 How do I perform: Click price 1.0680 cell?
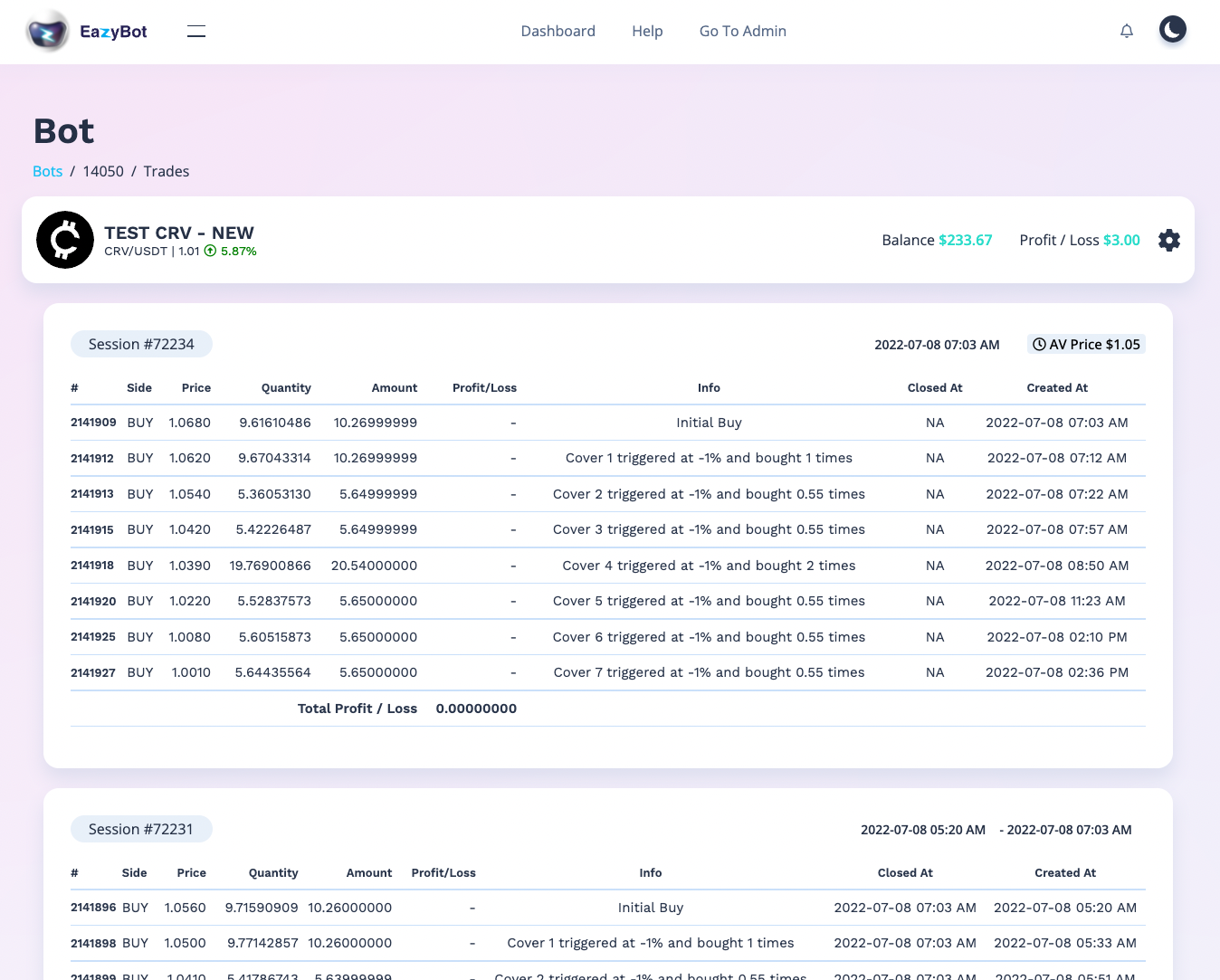pyautogui.click(x=190, y=423)
